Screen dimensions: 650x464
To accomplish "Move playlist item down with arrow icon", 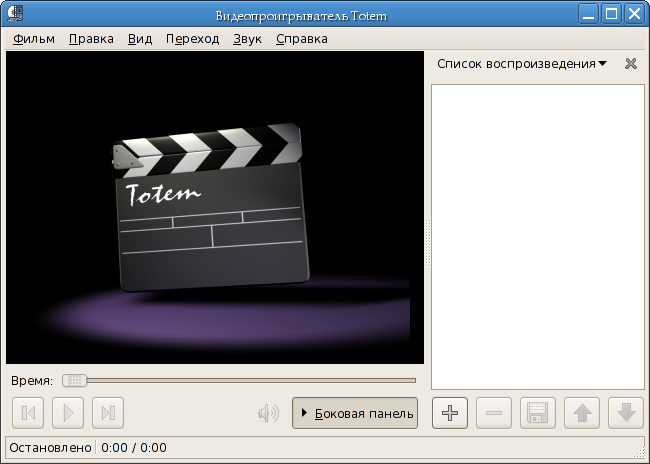I will [x=626, y=413].
